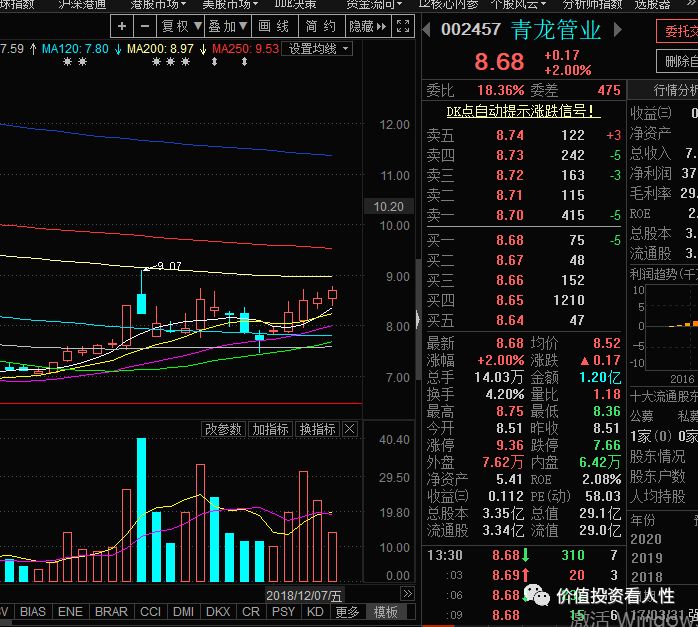Open DK点自动提示涨跌信号 link
Image resolution: width=698 pixels, height=627 pixels.
coord(524,111)
